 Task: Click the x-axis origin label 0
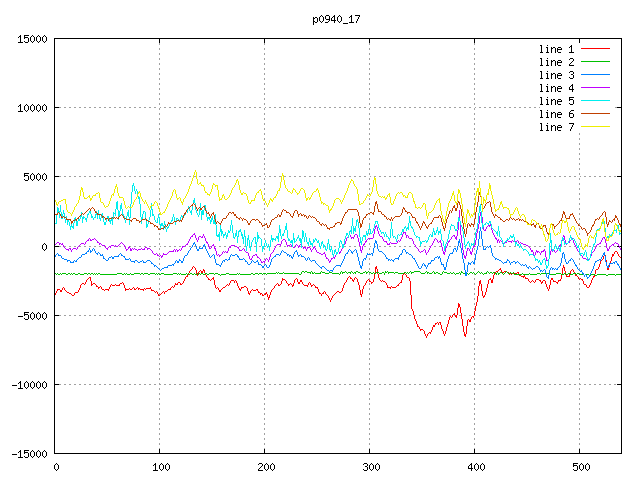pyautogui.click(x=56, y=467)
